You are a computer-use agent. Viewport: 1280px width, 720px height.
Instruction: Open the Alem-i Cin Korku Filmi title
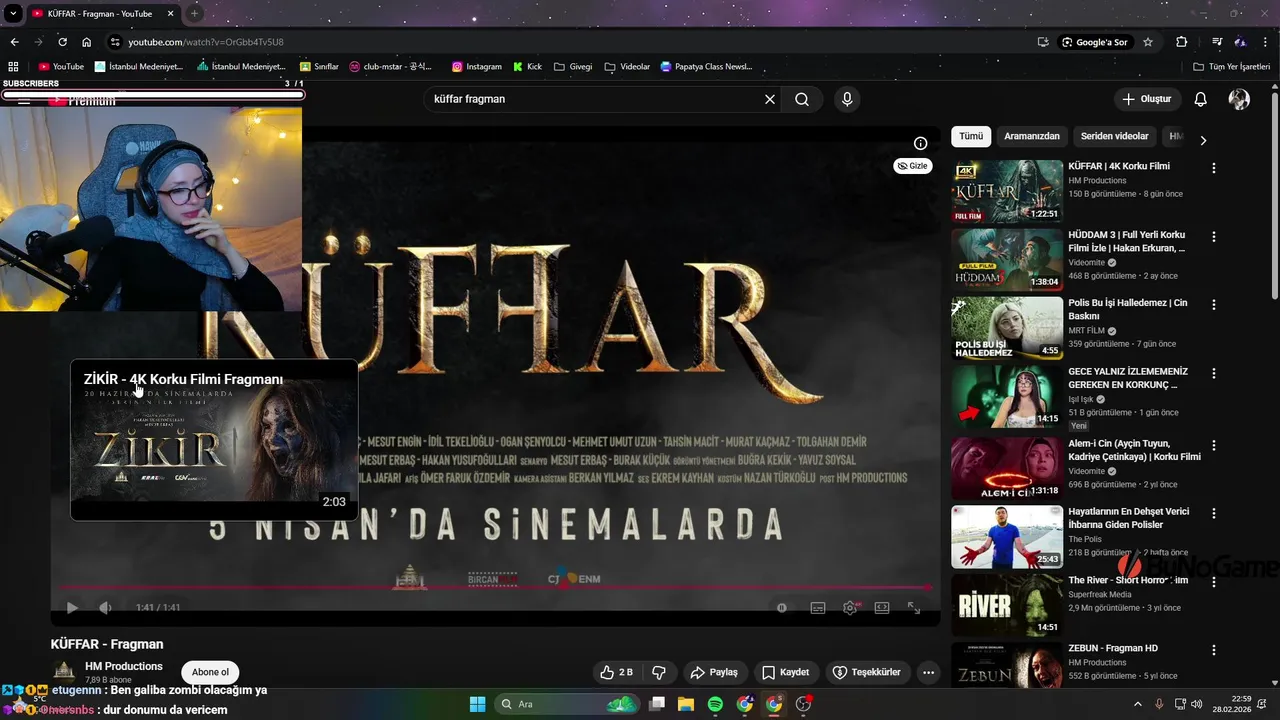[1134, 450]
